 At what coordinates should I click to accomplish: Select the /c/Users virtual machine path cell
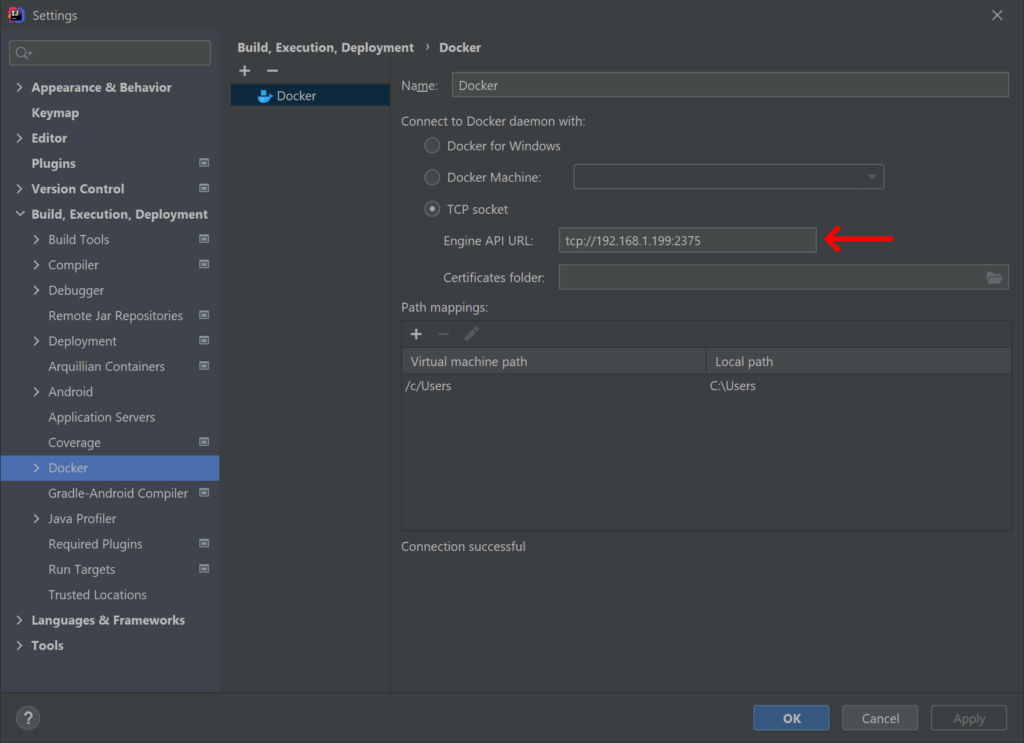(x=554, y=386)
